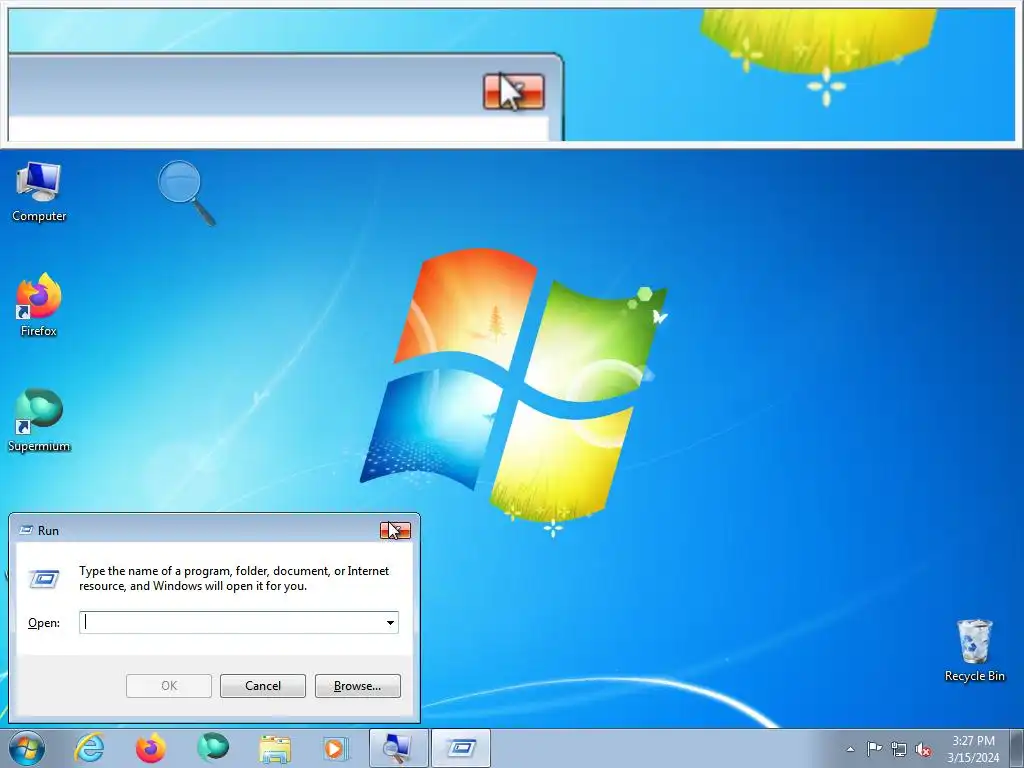
Task: Launch Internet Explorer from taskbar
Action: (89, 748)
